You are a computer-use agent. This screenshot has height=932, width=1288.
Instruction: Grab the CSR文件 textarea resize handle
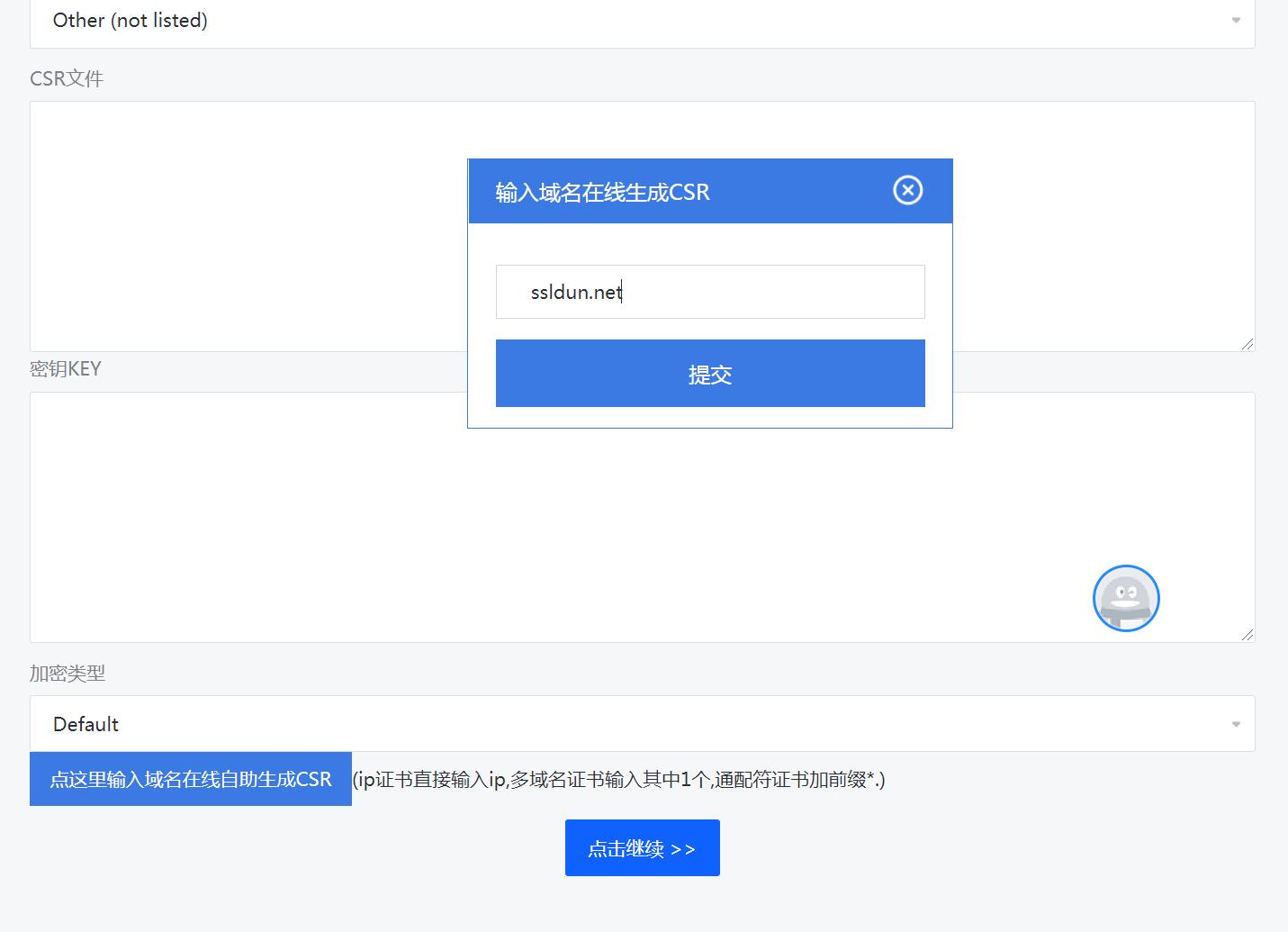point(1247,344)
